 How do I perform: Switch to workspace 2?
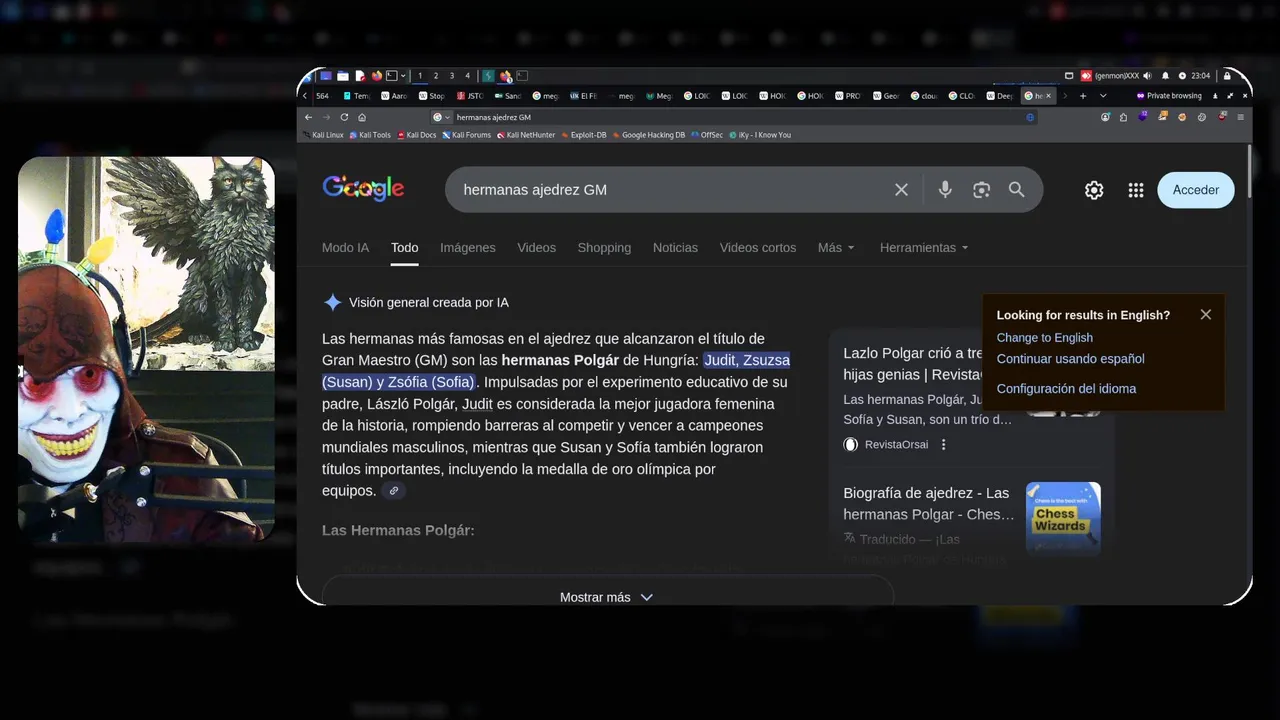click(x=436, y=76)
